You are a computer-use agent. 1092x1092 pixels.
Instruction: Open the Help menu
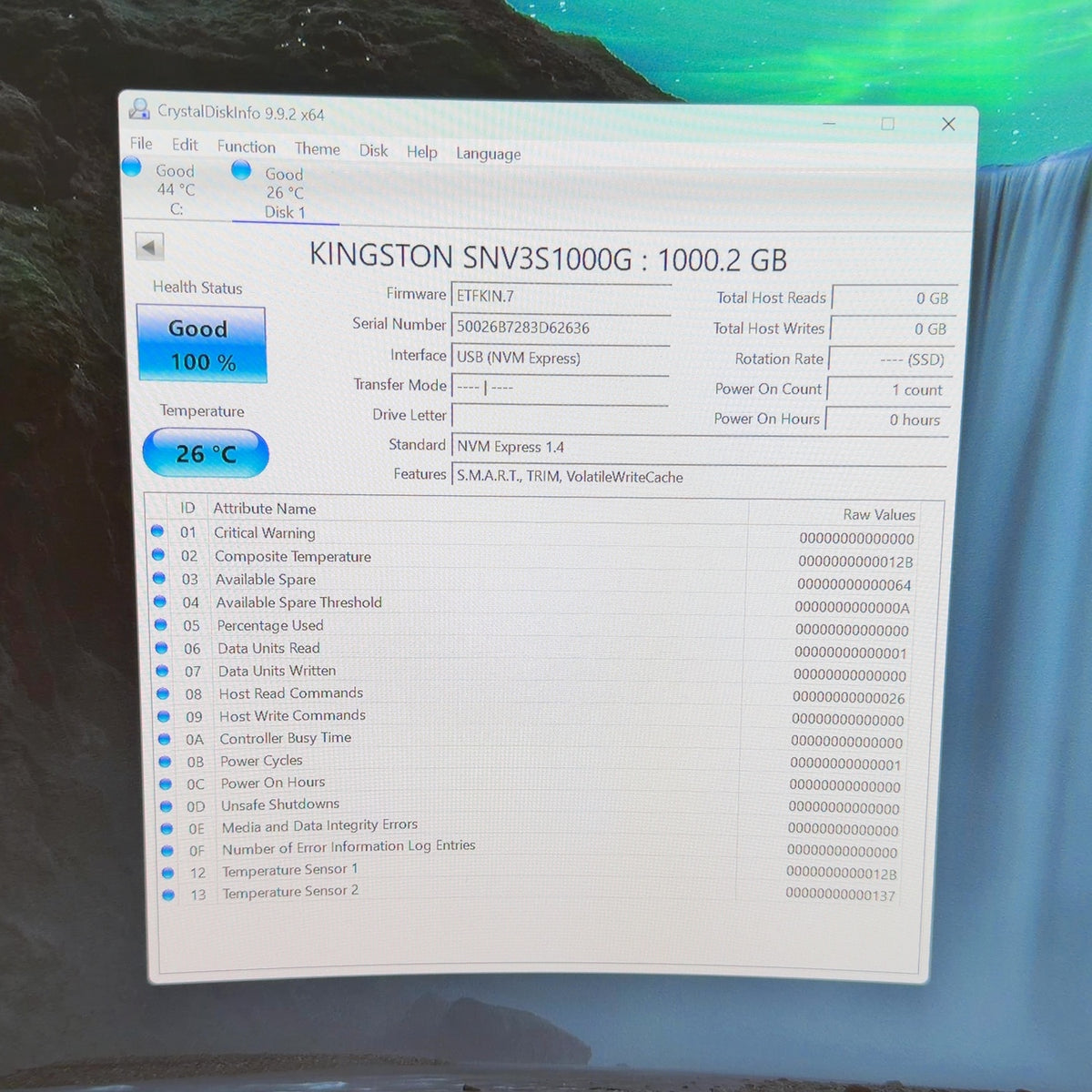(x=421, y=152)
